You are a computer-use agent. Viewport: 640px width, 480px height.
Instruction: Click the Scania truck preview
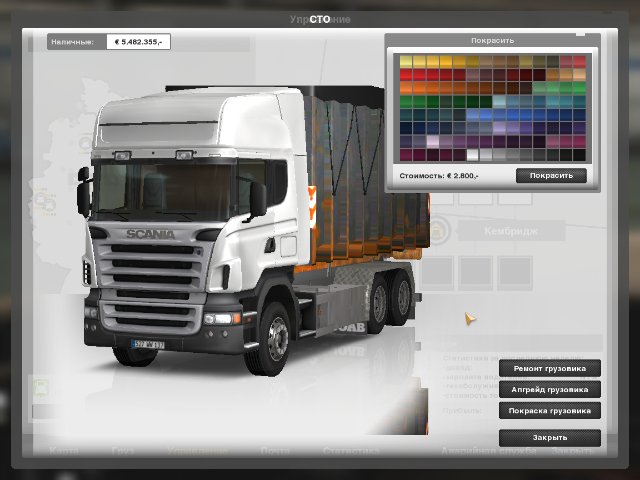pos(253,231)
